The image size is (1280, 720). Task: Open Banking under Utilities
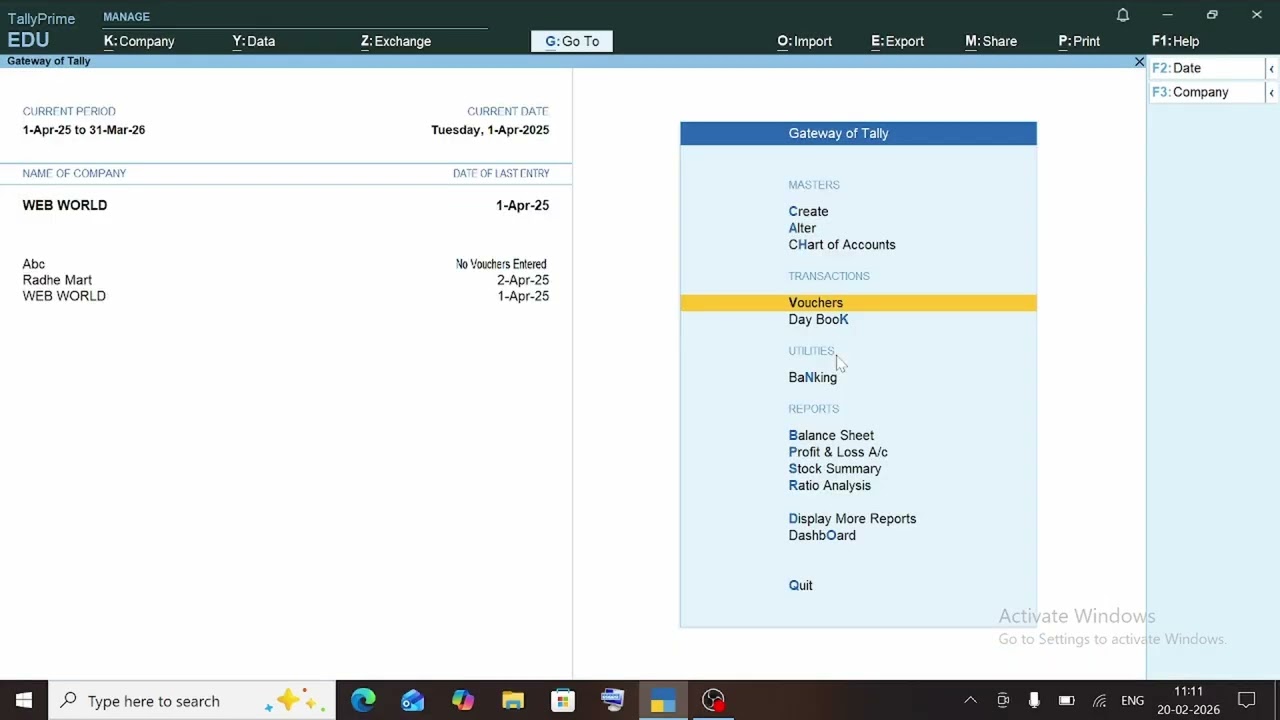coord(813,377)
